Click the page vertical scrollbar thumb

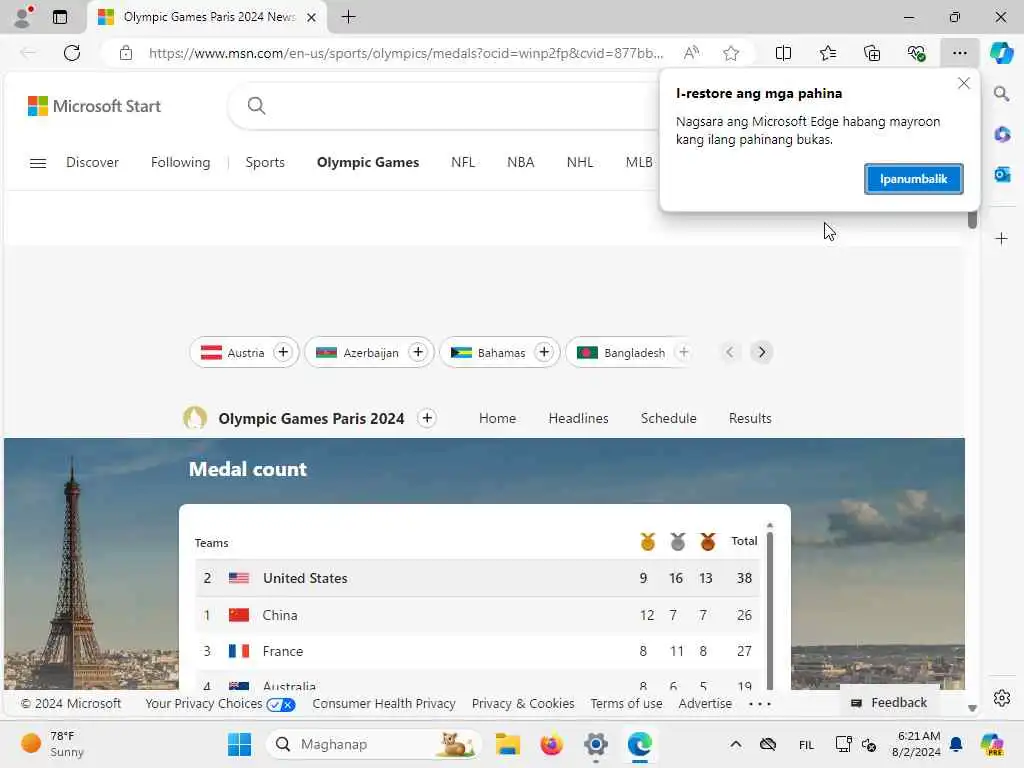pos(972,219)
